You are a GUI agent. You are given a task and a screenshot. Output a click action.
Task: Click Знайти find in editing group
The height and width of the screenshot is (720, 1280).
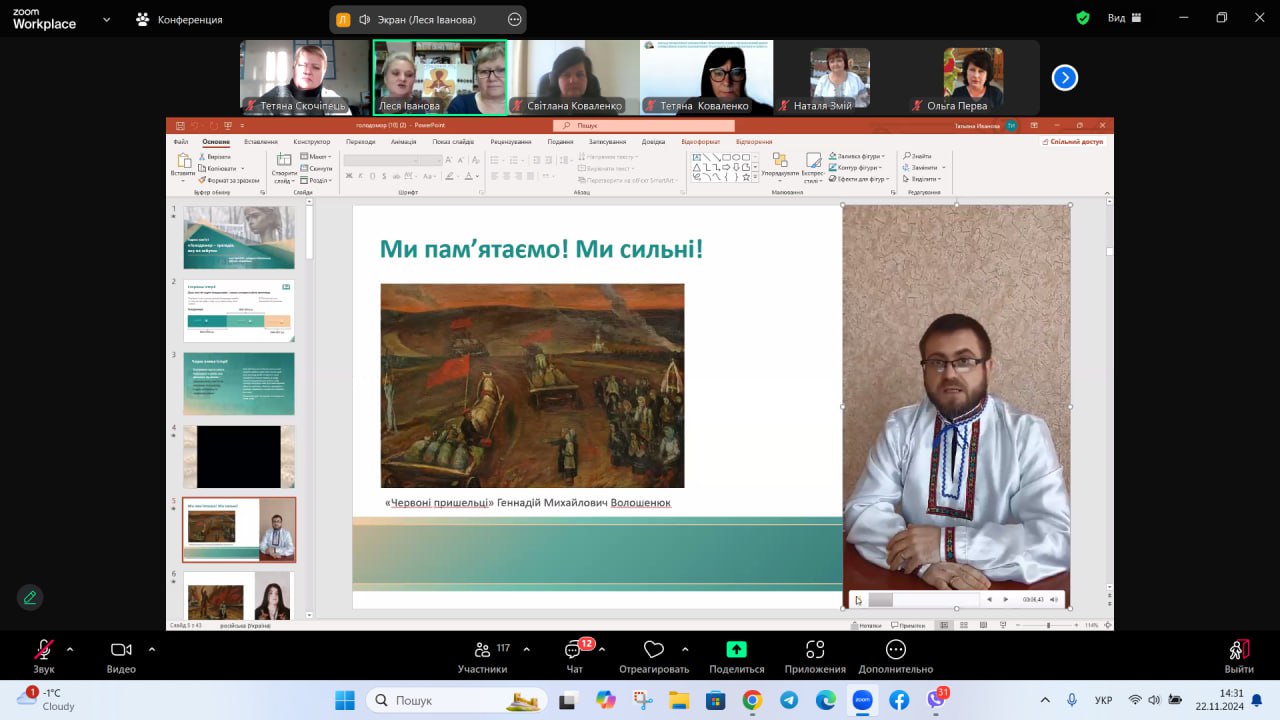(918, 157)
